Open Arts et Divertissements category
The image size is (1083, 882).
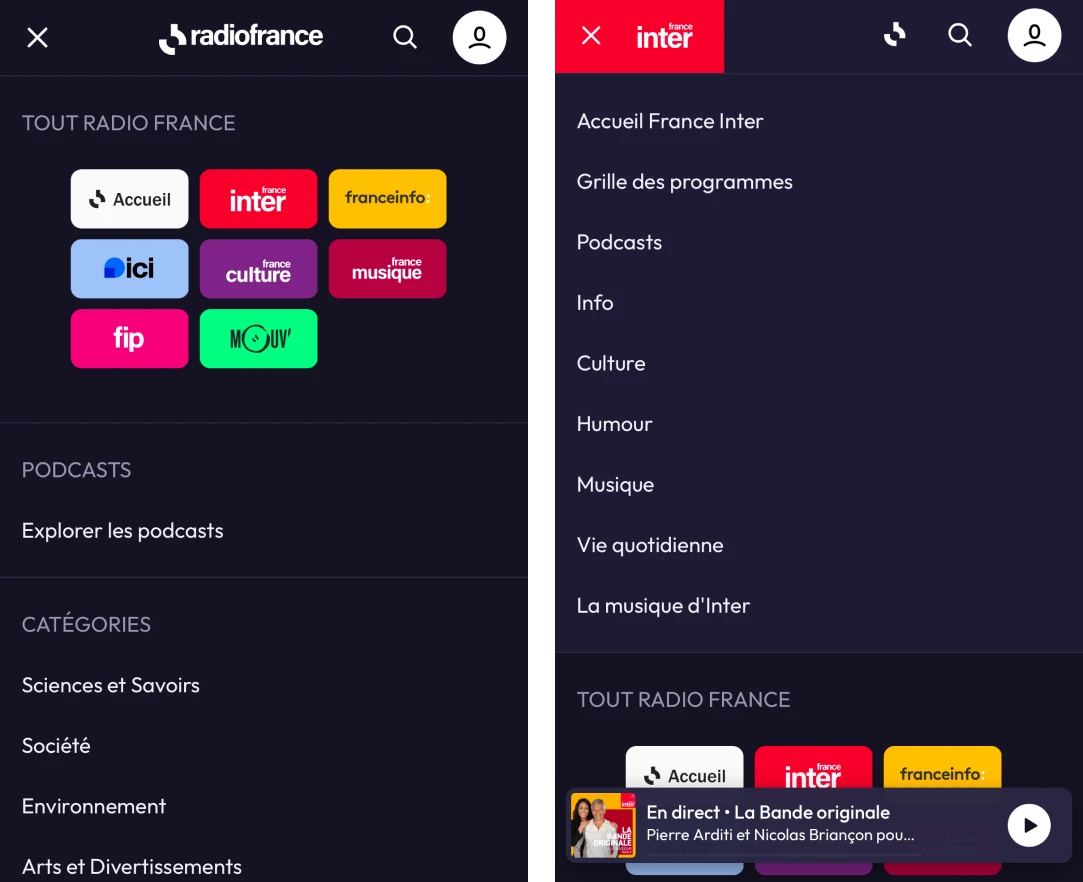pos(131,867)
